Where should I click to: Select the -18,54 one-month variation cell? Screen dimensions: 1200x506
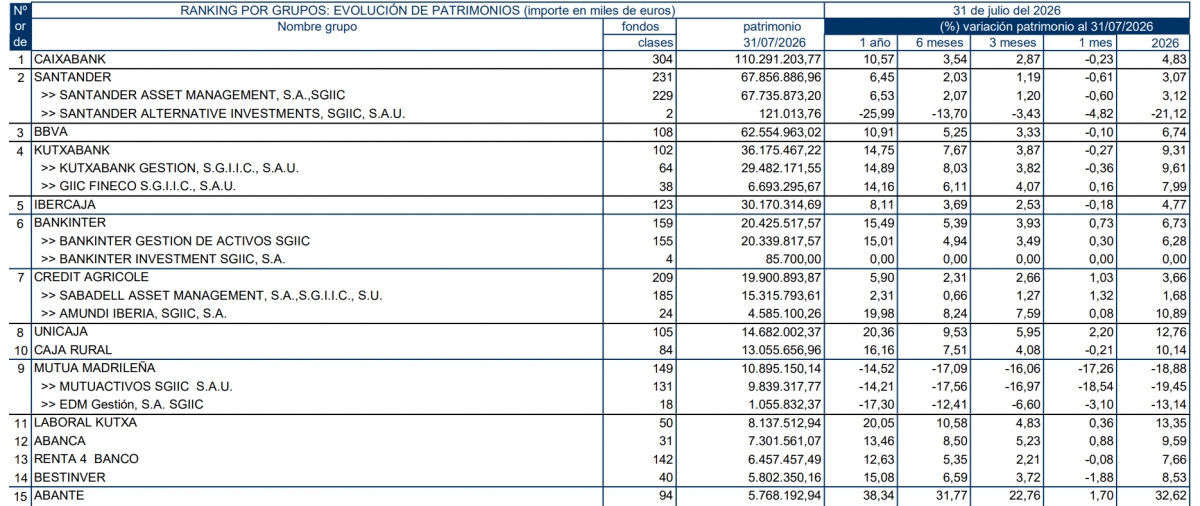(x=1097, y=386)
